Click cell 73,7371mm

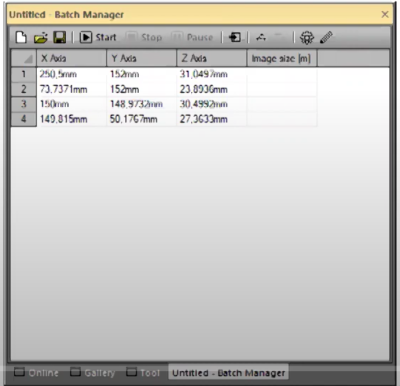71,89
